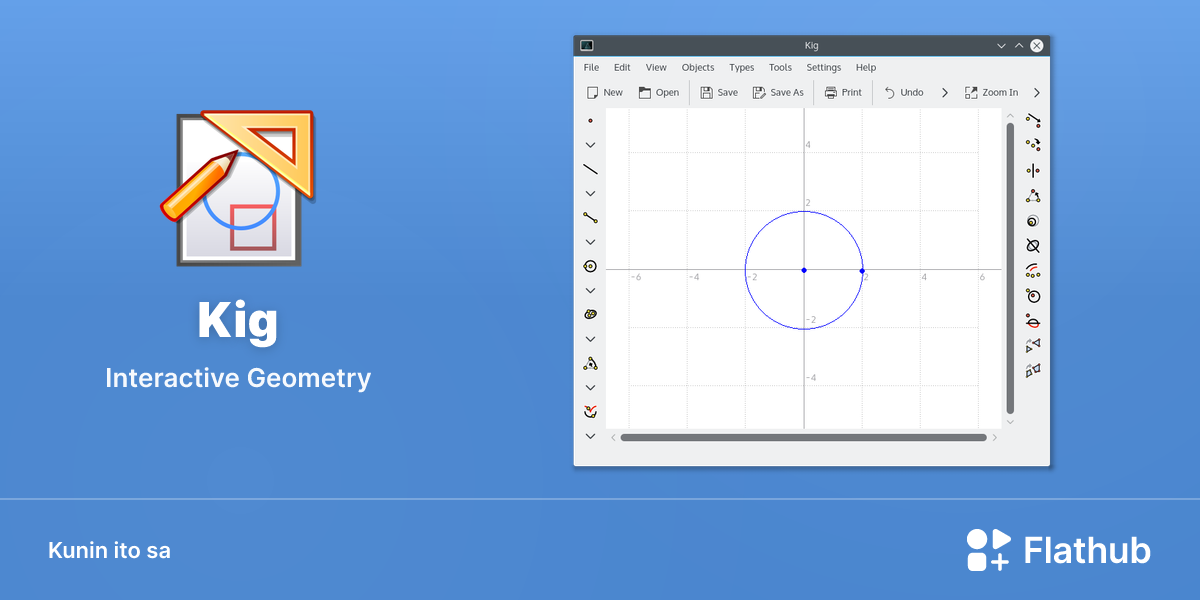Click the circle with red horizontal line icon

[x=1033, y=321]
